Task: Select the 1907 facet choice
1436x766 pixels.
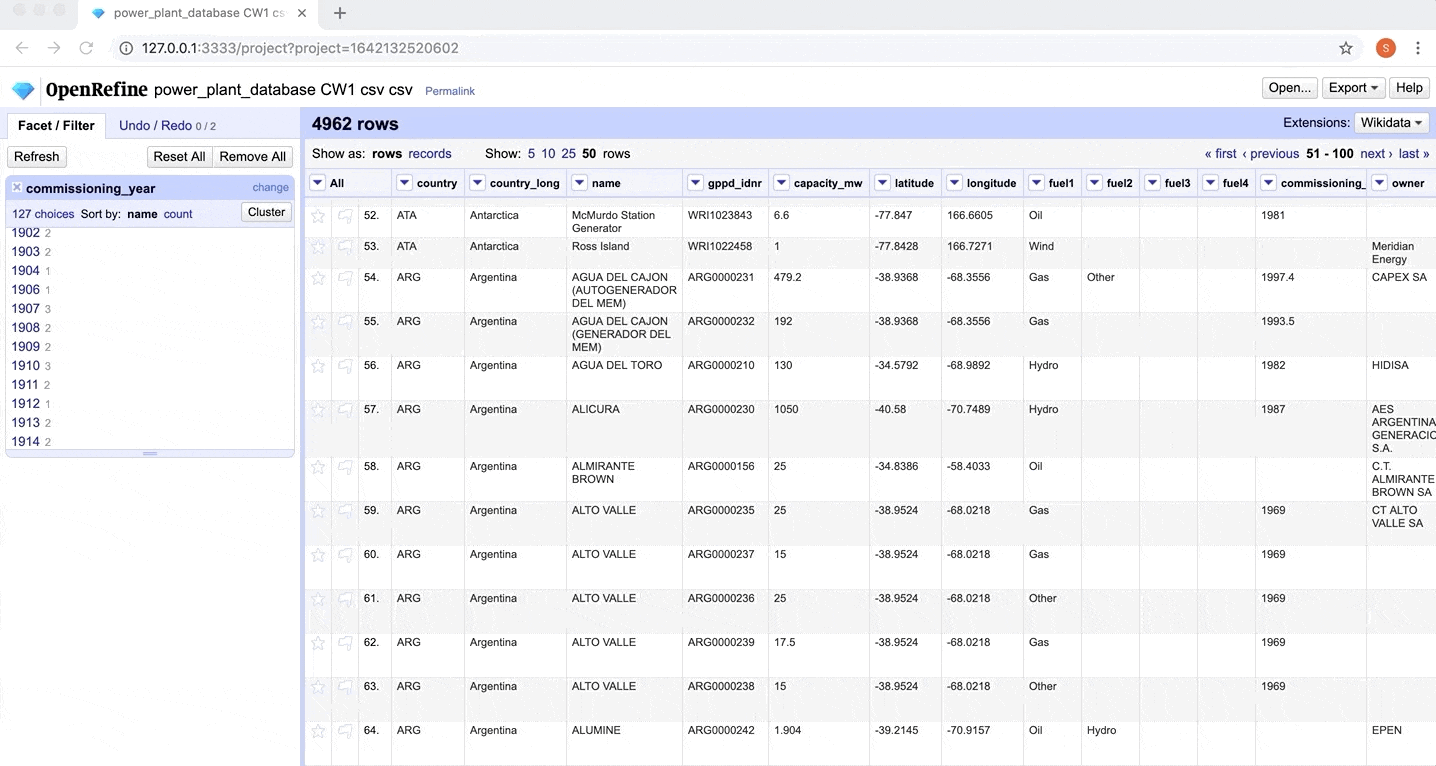Action: [x=26, y=309]
